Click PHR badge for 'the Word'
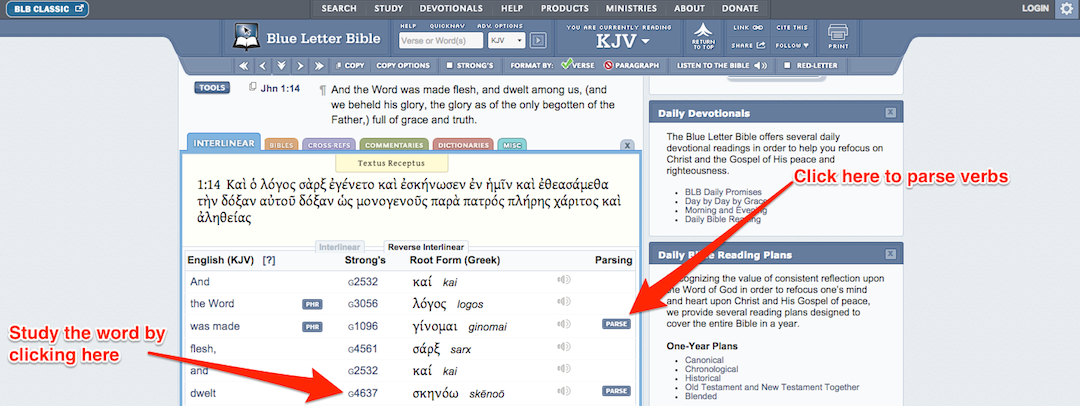 pos(312,305)
